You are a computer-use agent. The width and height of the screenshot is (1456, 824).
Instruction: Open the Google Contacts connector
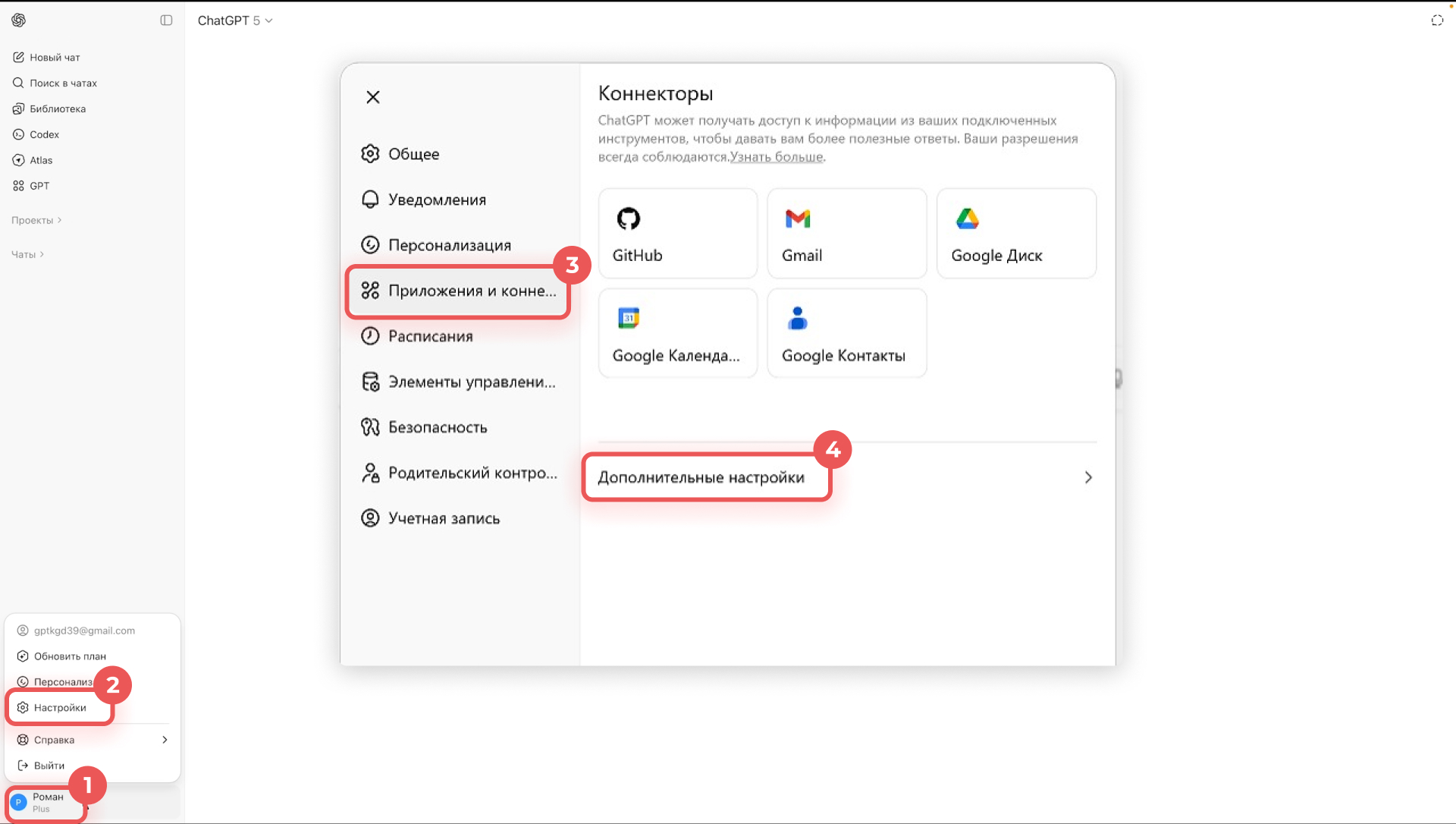[x=846, y=334]
